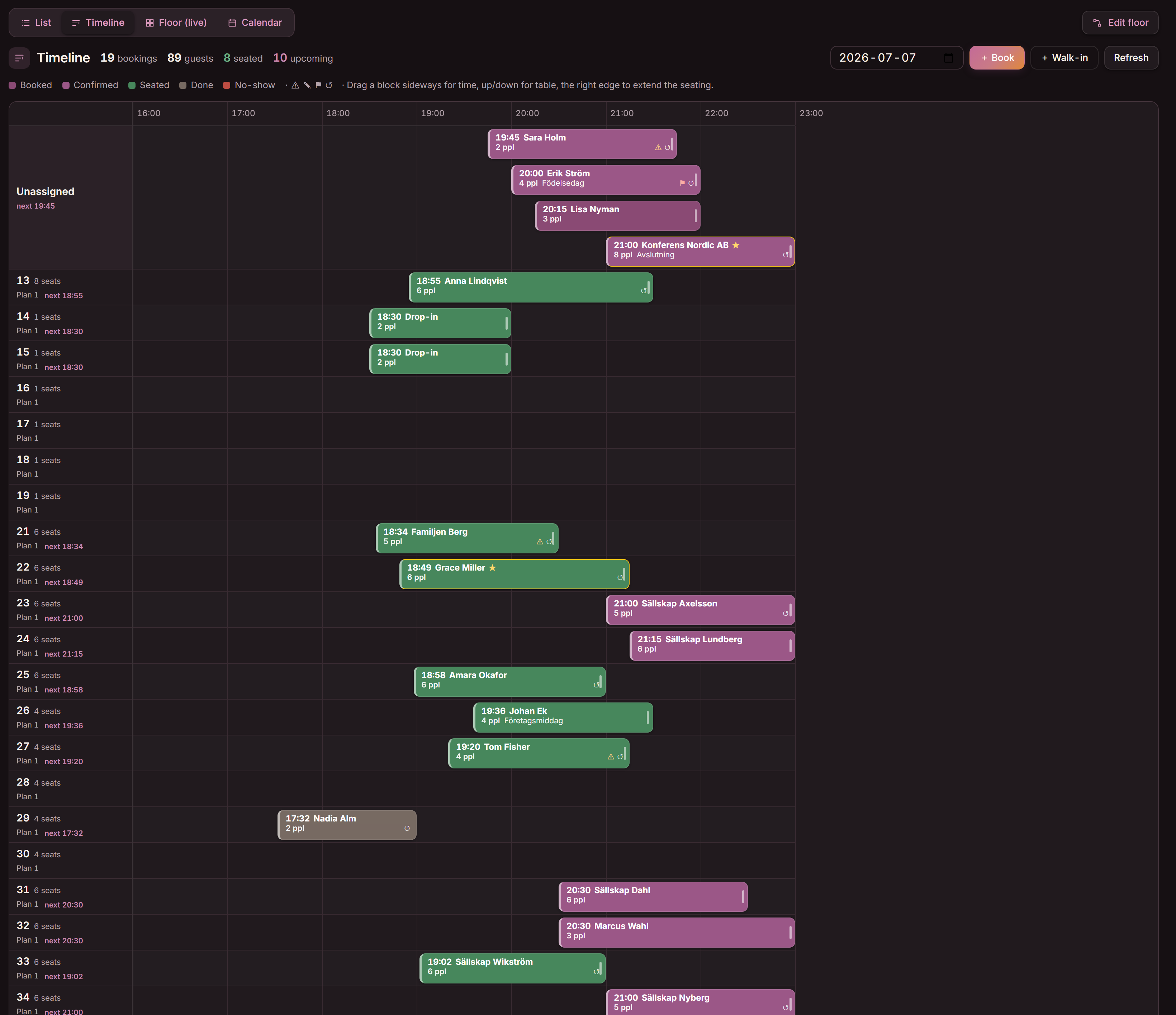Click table 16 row label
This screenshot has height=1015, width=1176.
[x=70, y=395]
